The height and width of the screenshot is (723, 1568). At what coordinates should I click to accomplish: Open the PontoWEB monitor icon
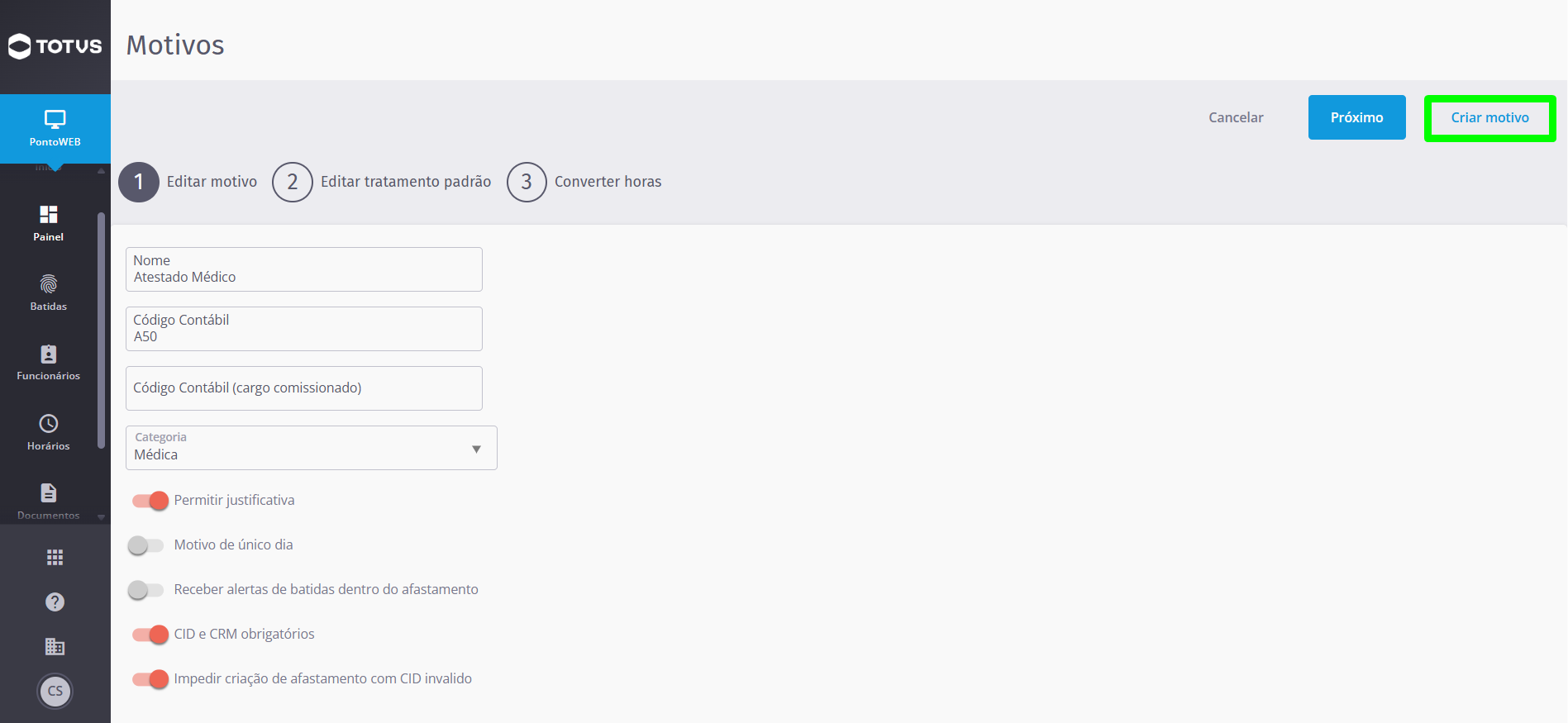[x=55, y=119]
